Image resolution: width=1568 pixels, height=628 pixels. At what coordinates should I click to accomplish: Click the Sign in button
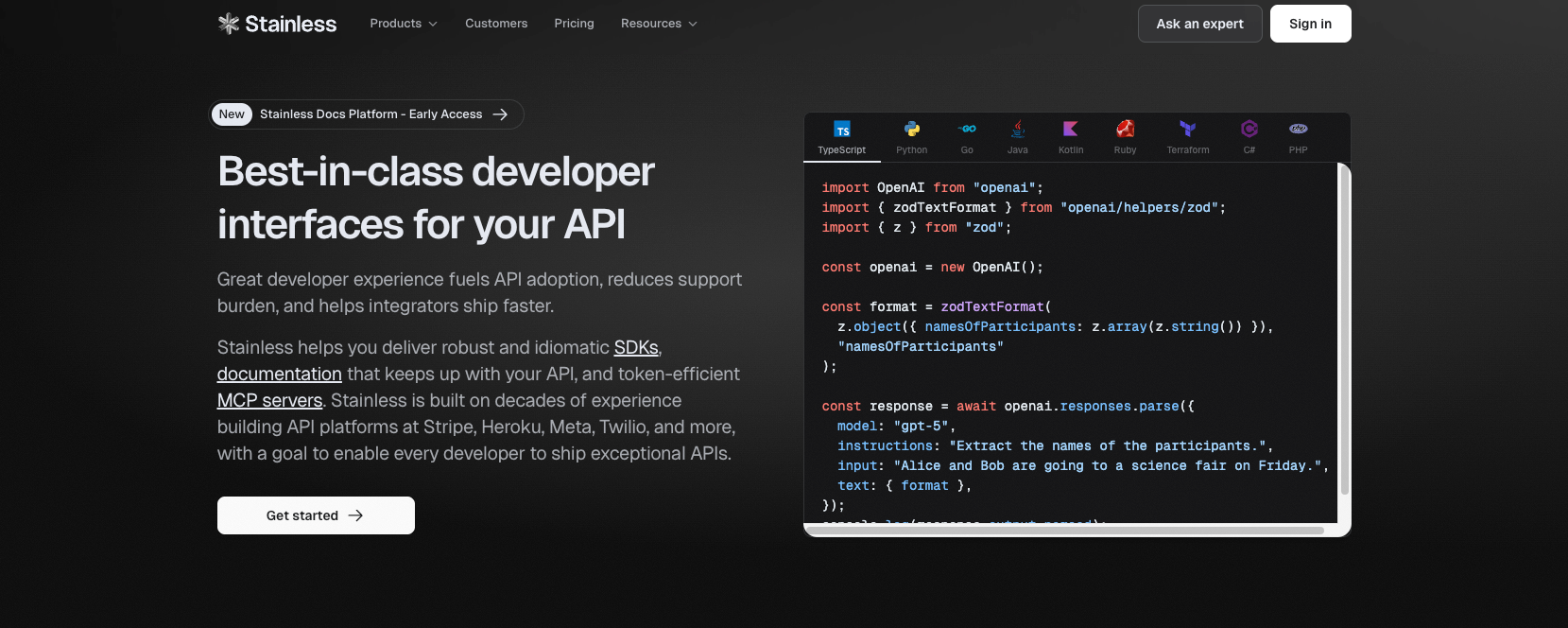click(x=1311, y=24)
